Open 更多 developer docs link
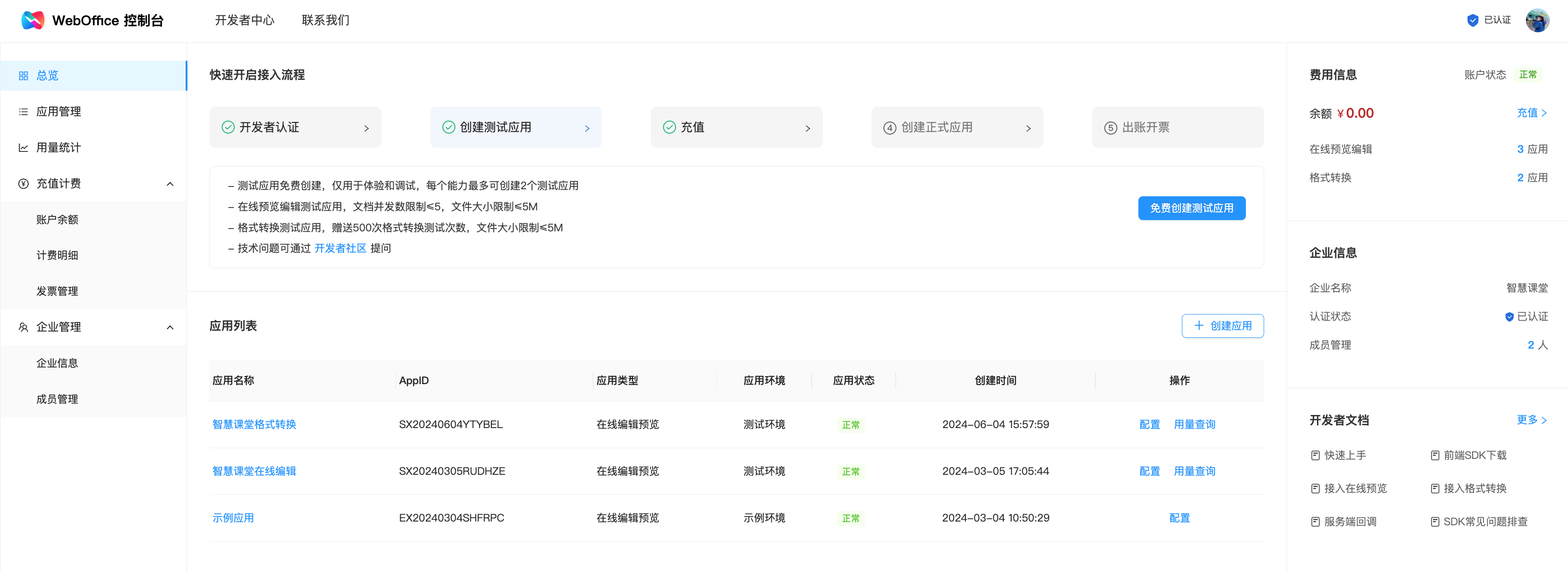1568x572 pixels. point(1532,420)
